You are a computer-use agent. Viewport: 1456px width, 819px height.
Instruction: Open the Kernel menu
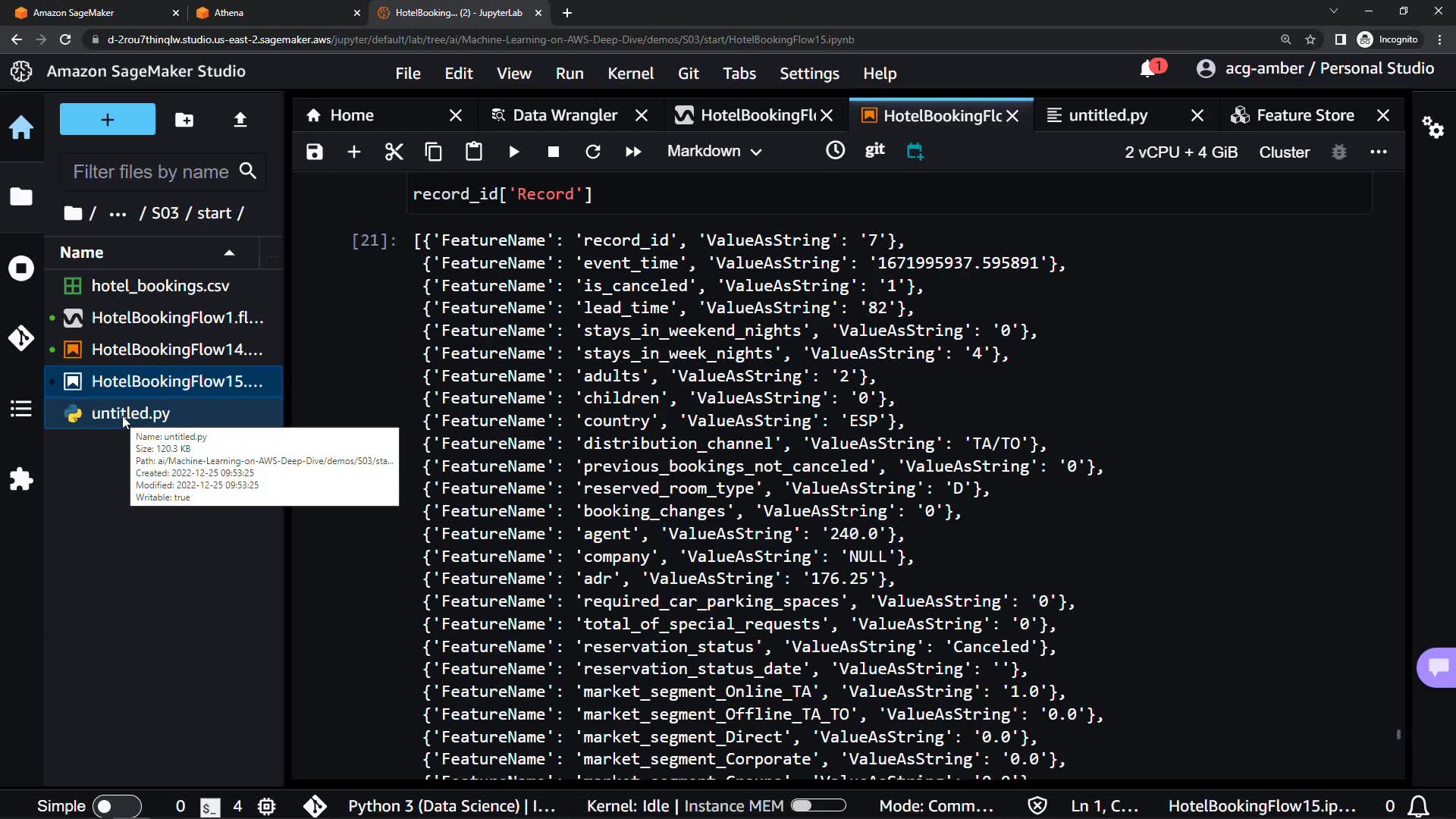click(x=629, y=74)
